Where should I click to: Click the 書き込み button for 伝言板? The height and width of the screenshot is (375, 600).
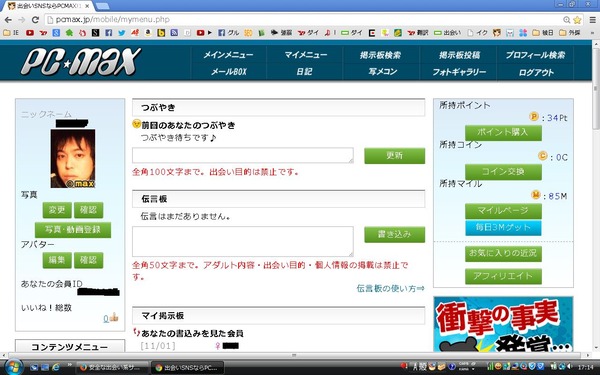click(x=395, y=234)
